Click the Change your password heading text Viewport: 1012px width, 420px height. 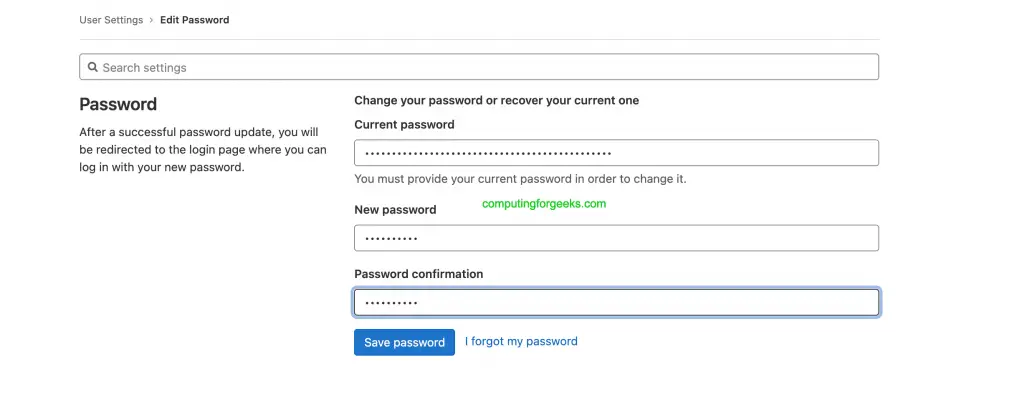(x=496, y=100)
